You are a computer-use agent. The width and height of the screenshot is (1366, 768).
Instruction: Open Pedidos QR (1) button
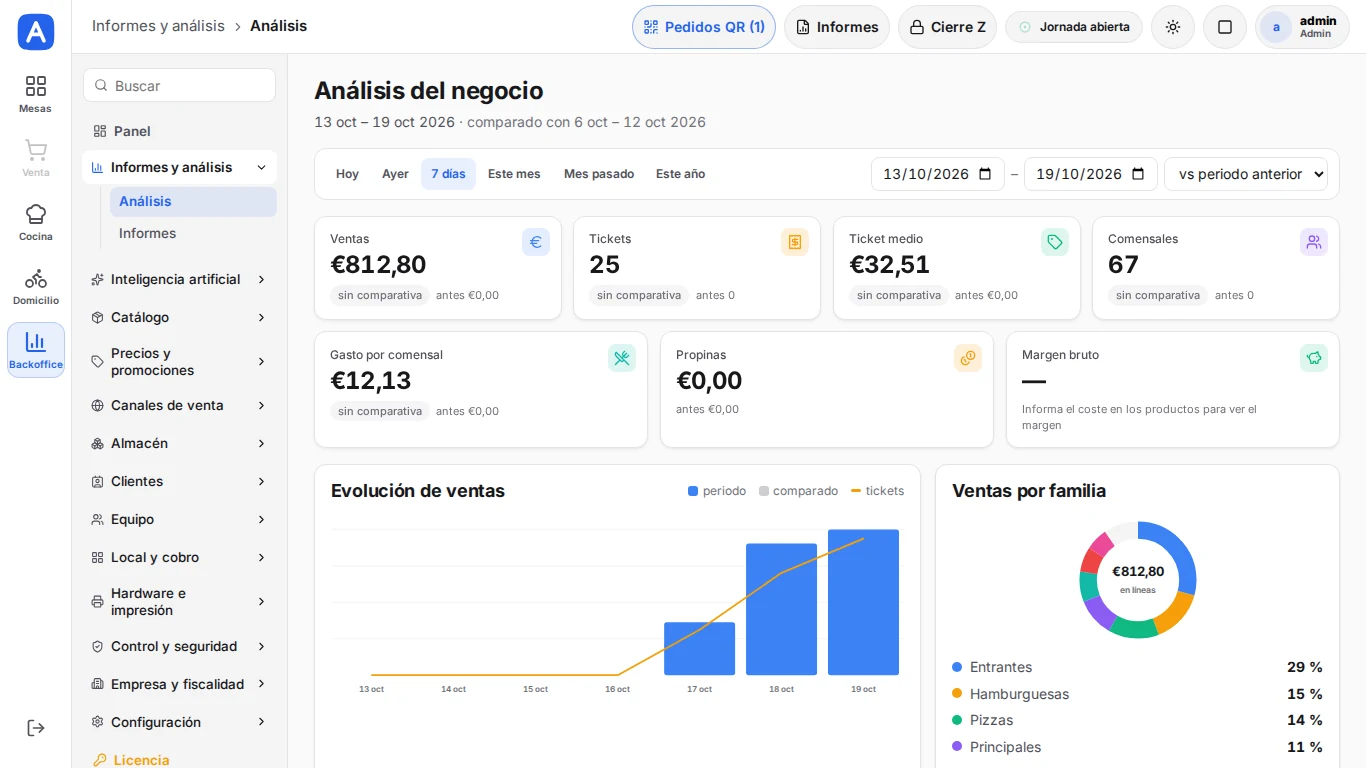pos(704,27)
